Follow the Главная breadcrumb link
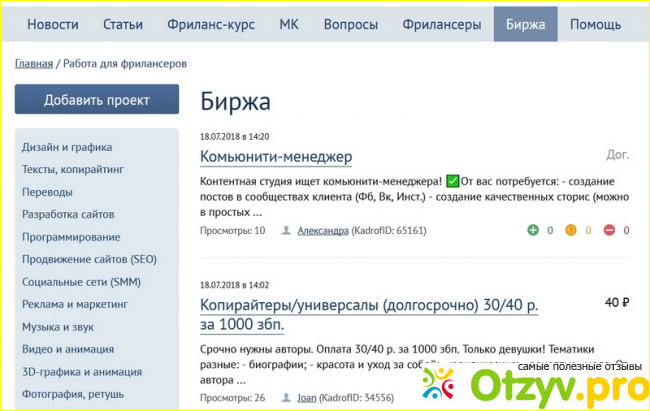This screenshot has width=650, height=411. click(x=34, y=64)
